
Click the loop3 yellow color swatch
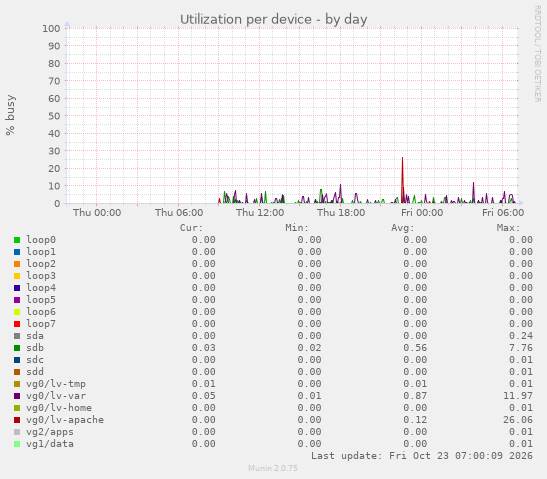click(17, 276)
